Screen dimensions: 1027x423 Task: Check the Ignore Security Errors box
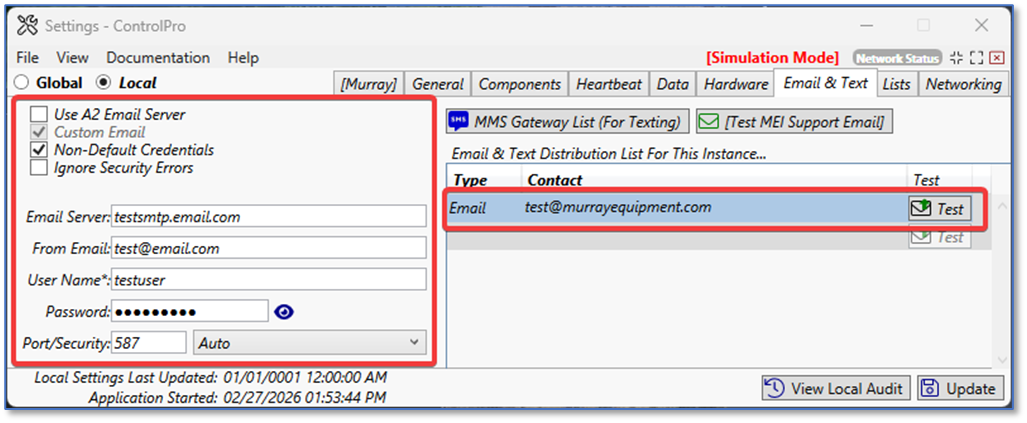tap(39, 167)
